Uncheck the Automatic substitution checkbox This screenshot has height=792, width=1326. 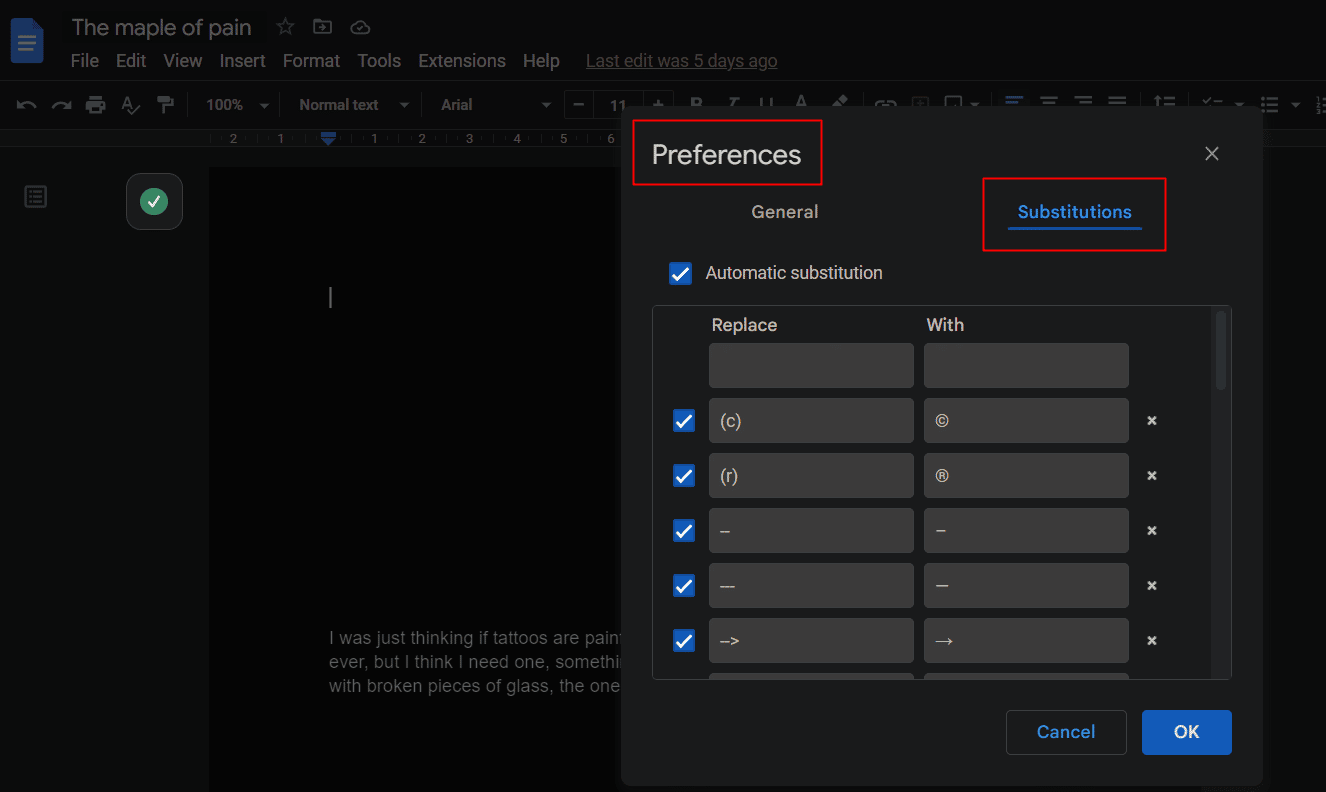coord(680,273)
